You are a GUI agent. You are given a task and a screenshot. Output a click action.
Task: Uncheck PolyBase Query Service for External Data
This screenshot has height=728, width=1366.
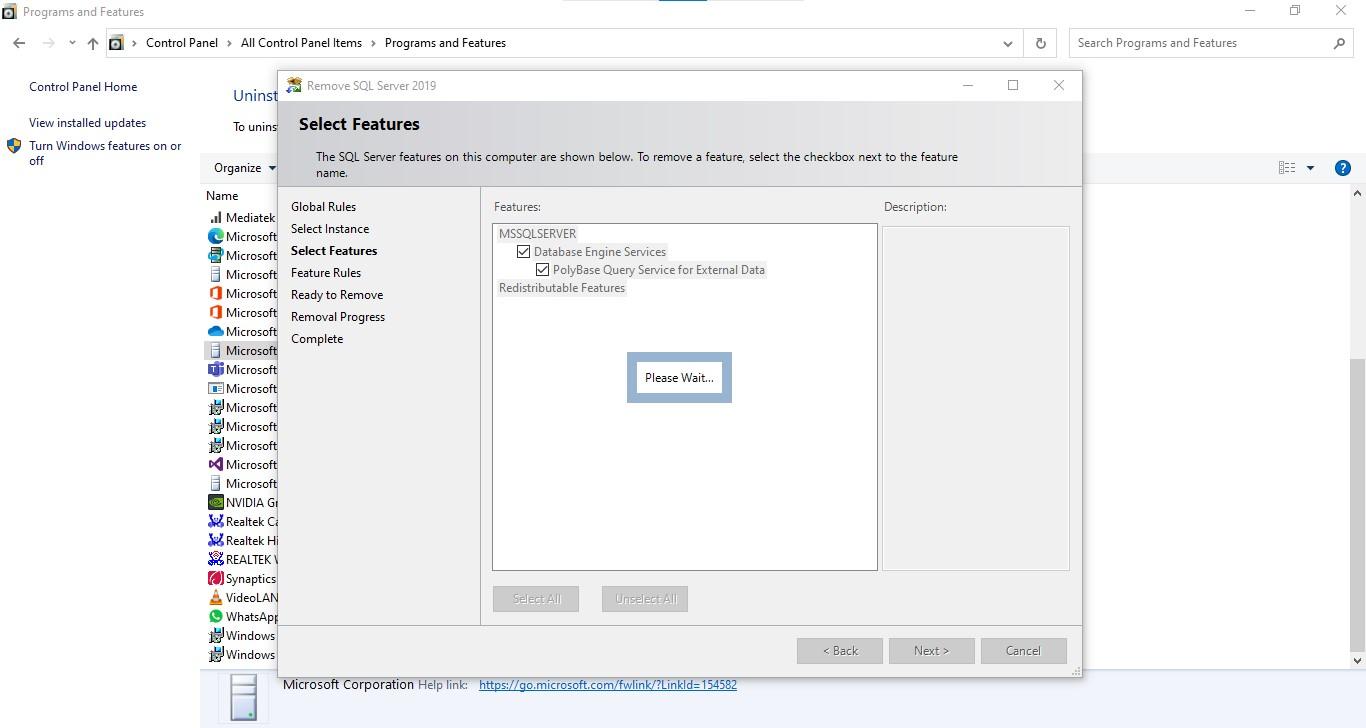pyautogui.click(x=542, y=270)
